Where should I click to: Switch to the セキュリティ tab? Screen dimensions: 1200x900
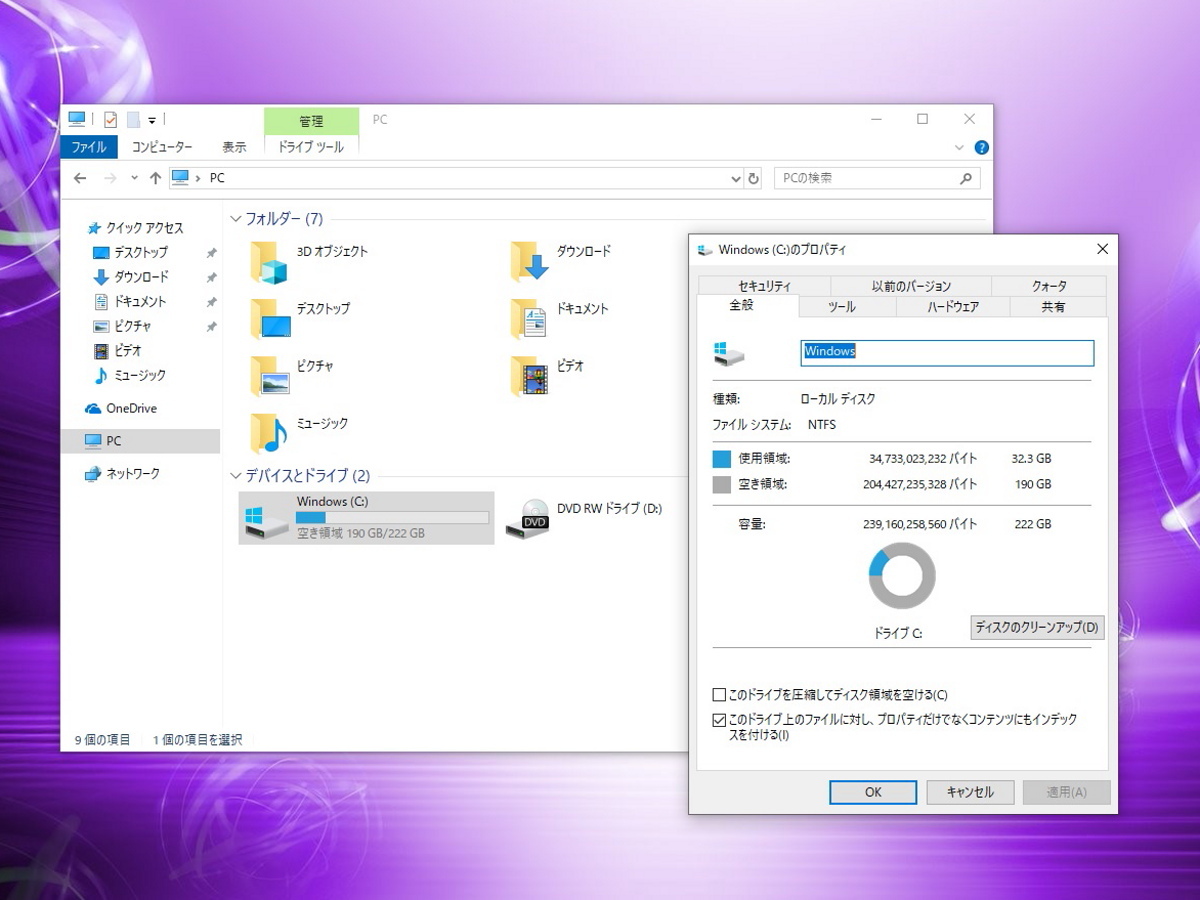pos(764,286)
